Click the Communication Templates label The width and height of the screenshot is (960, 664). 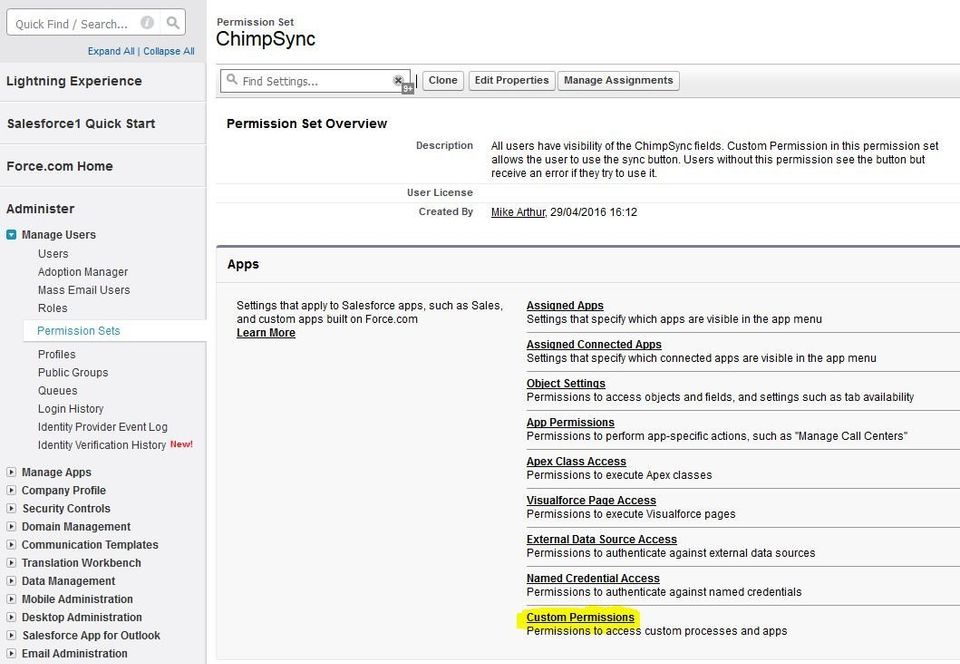90,545
